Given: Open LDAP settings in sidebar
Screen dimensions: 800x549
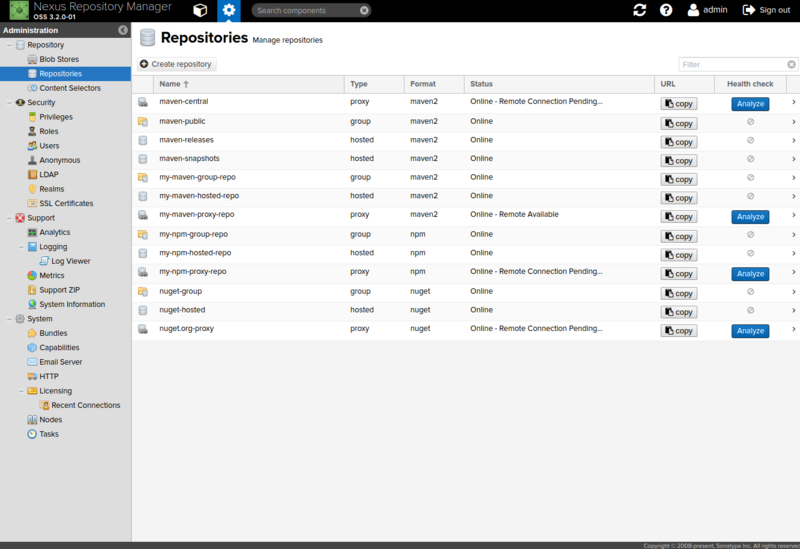Looking at the screenshot, I should click(x=49, y=174).
